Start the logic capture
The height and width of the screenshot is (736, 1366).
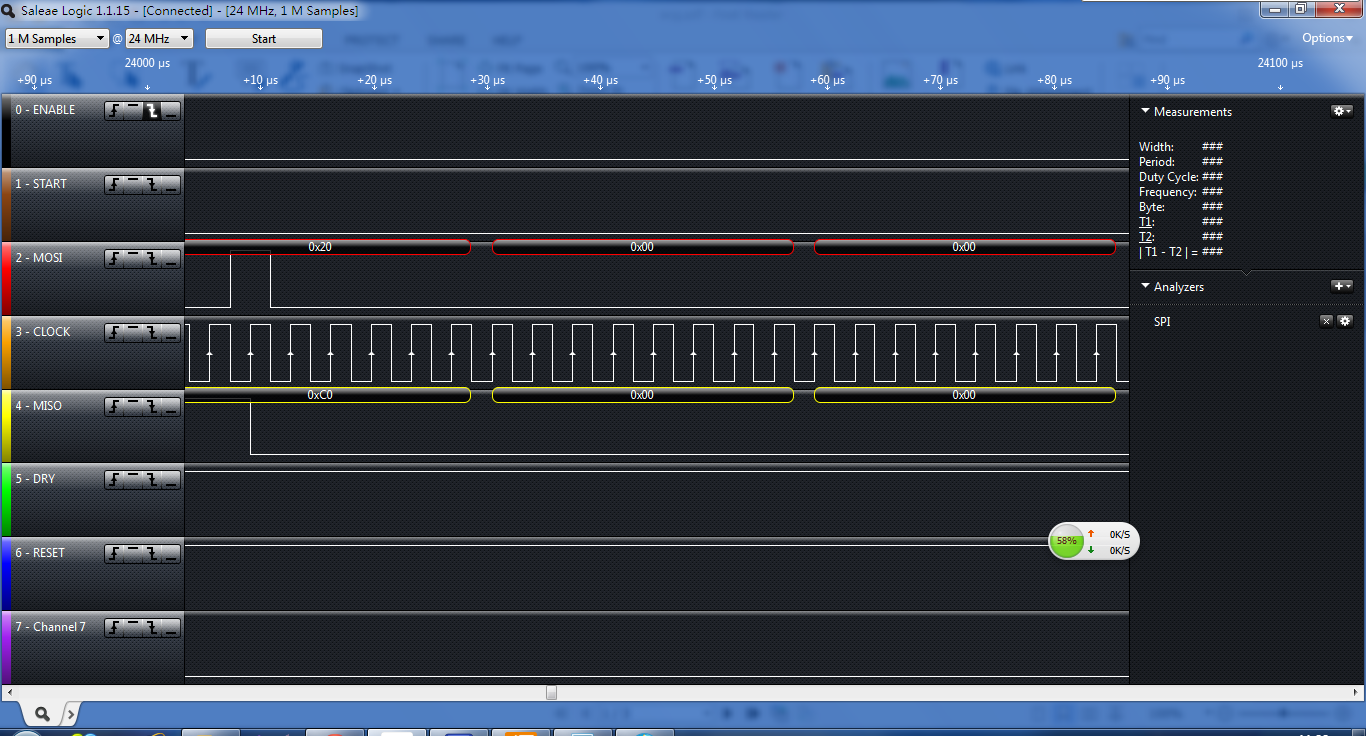pyautogui.click(x=264, y=39)
